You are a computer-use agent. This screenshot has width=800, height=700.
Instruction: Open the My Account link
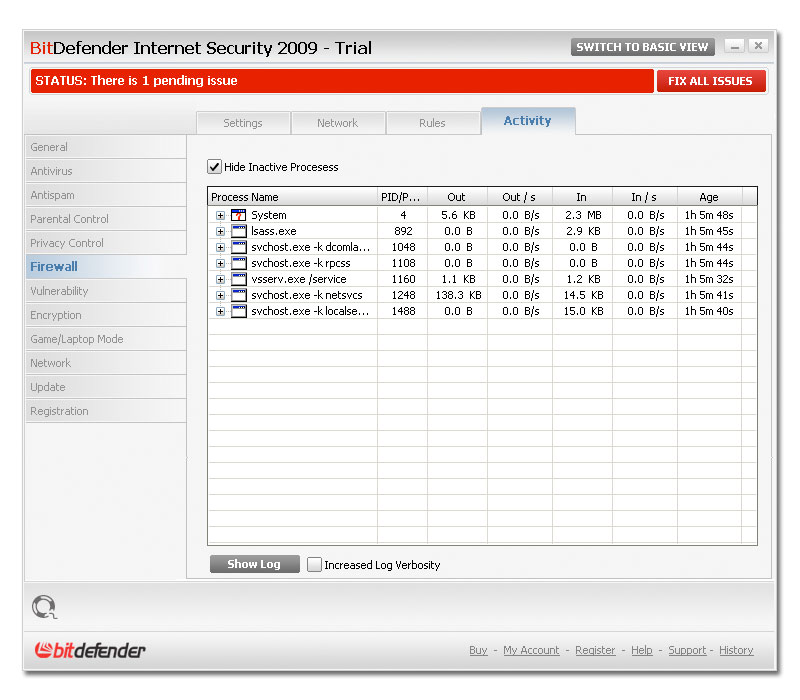click(531, 650)
